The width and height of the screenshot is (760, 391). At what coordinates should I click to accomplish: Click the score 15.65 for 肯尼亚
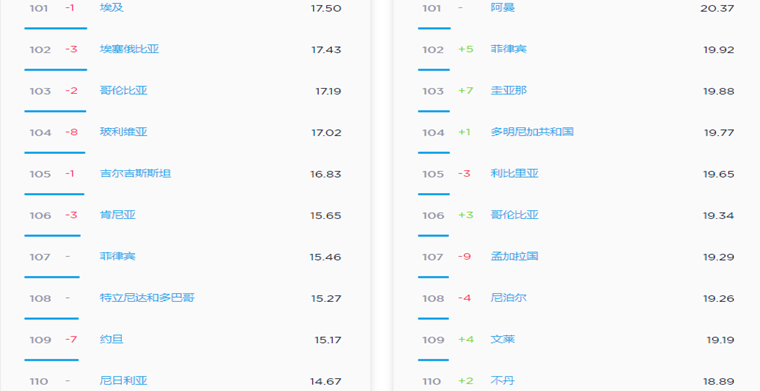point(326,216)
